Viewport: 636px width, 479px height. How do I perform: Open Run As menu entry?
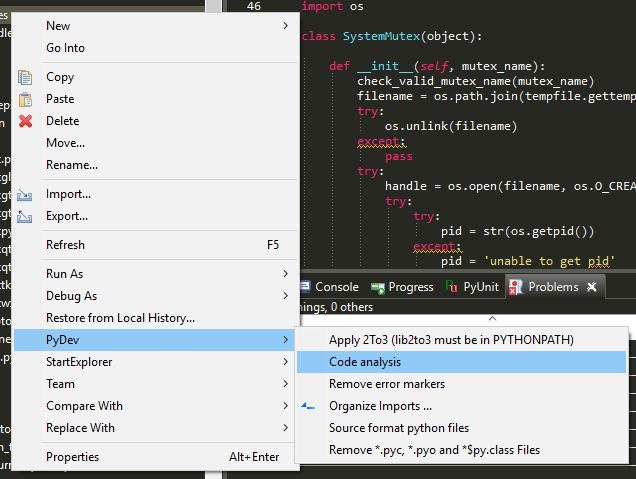pos(156,274)
